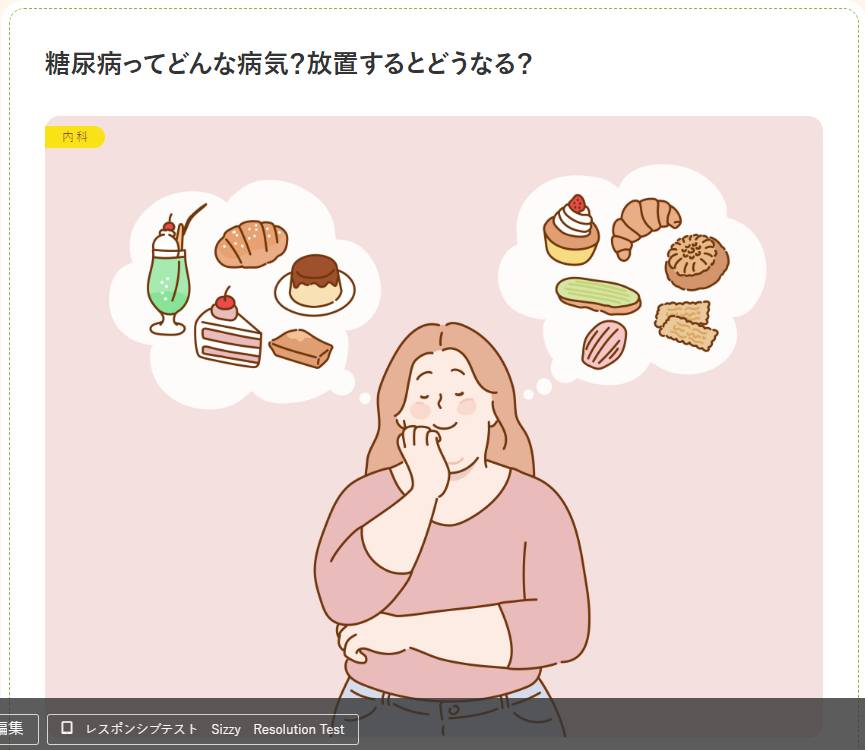Click the scored bread roll illustration
865x750 pixels.
251,244
